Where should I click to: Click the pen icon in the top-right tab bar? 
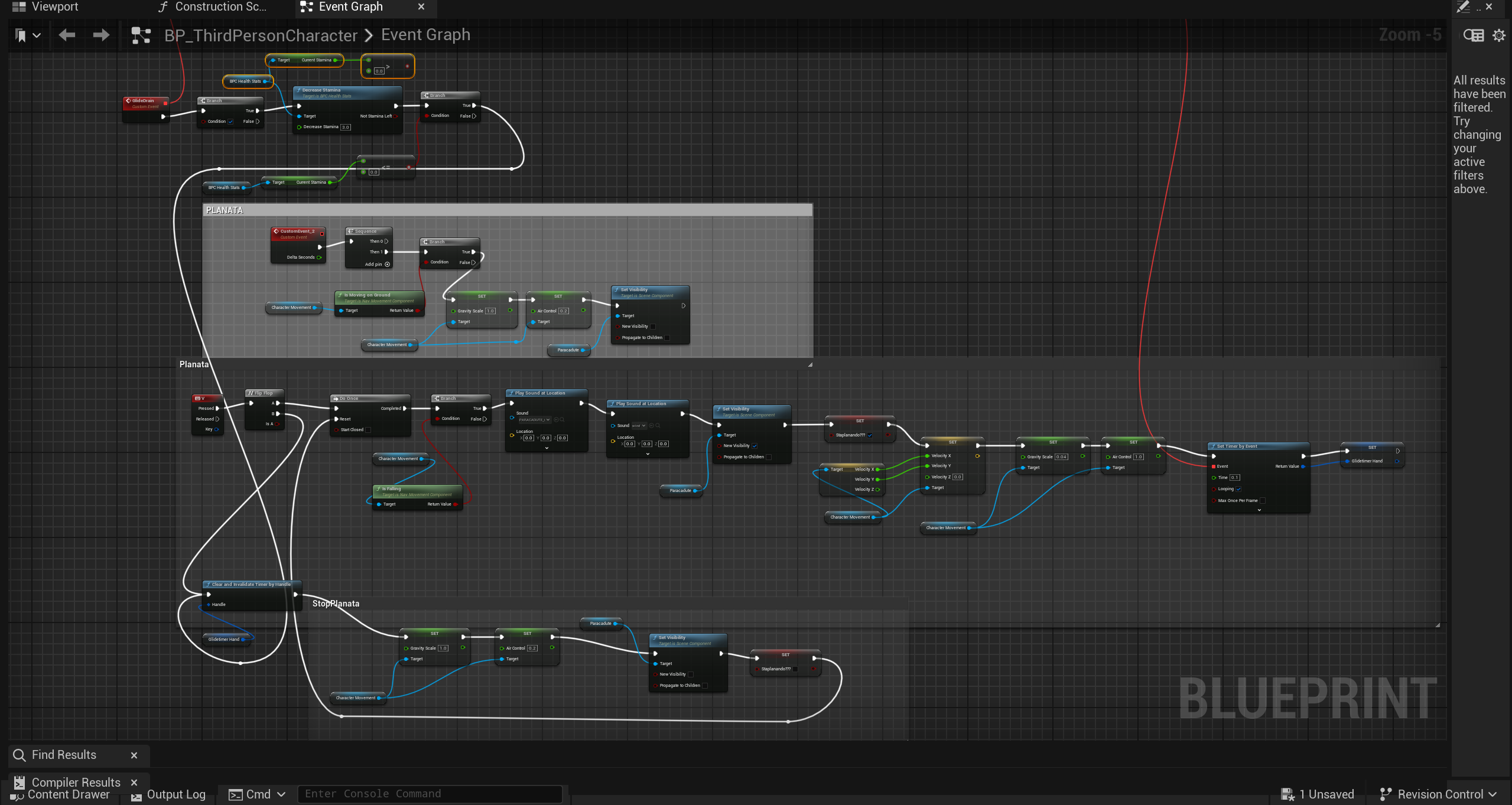click(x=1463, y=7)
